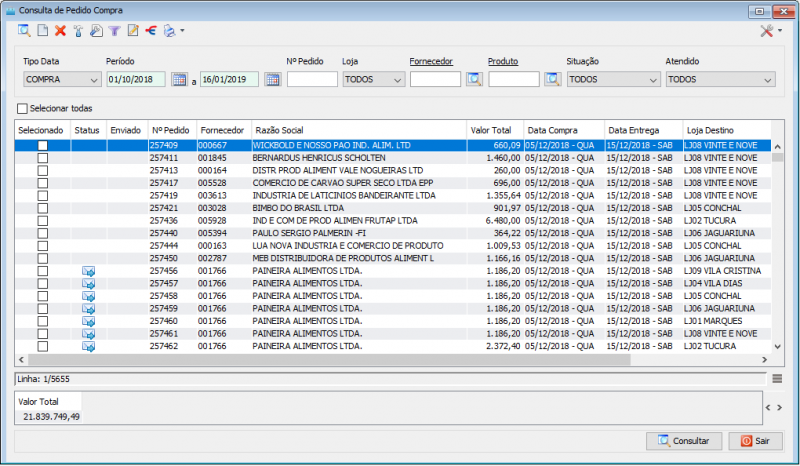This screenshot has height=466, width=800.
Task: Click status mail icon for order 257460
Action: tap(89, 321)
